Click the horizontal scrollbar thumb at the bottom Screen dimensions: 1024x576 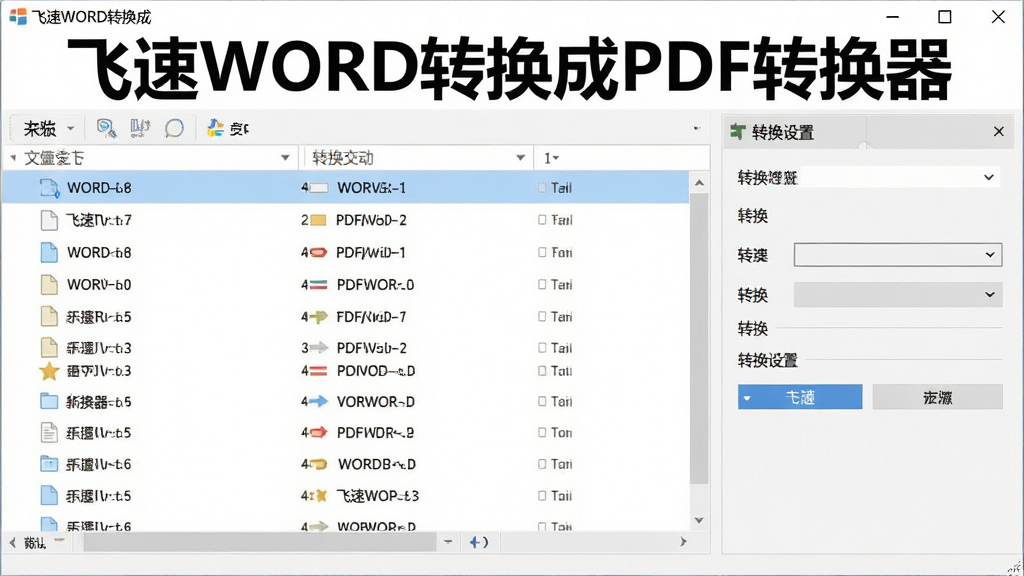(259, 542)
